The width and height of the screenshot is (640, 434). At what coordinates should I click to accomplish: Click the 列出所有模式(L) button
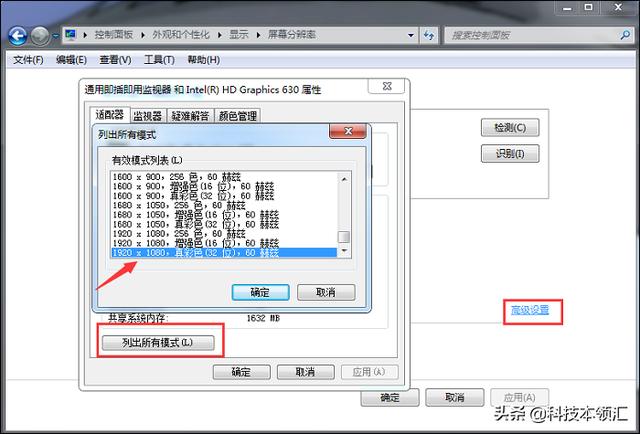click(158, 343)
